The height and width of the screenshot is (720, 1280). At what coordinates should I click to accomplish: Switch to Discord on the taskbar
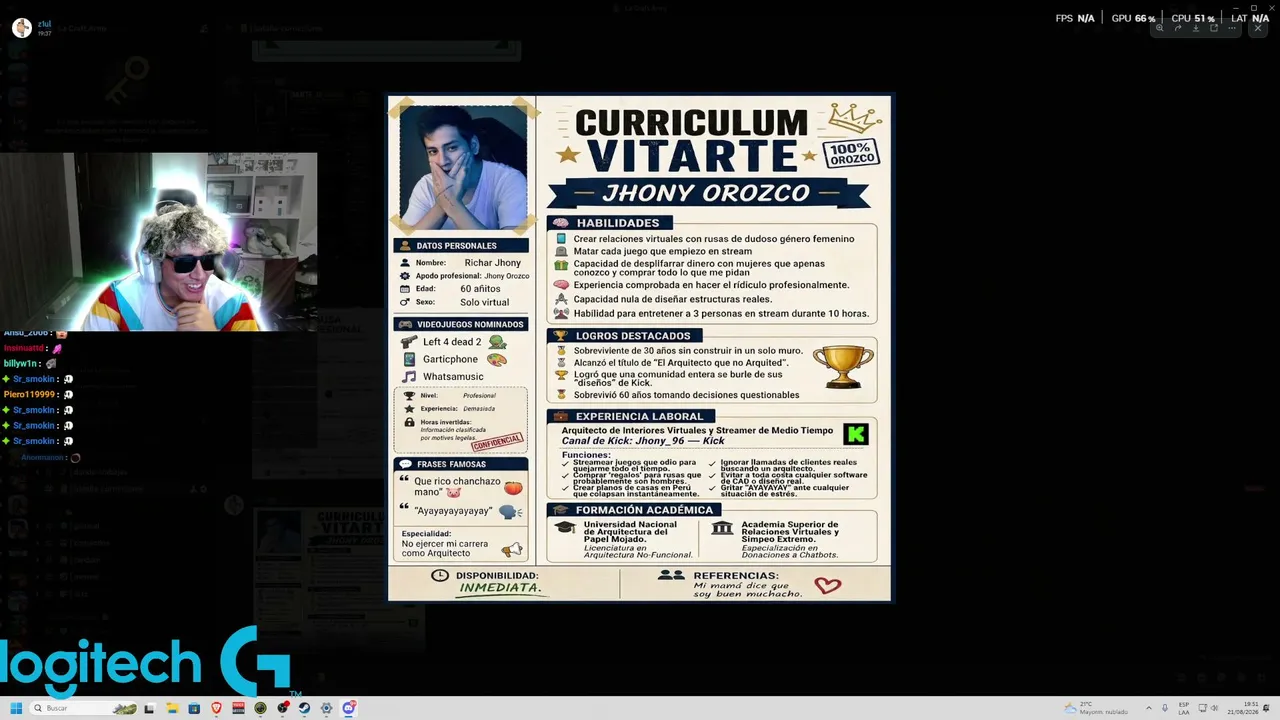(x=349, y=708)
